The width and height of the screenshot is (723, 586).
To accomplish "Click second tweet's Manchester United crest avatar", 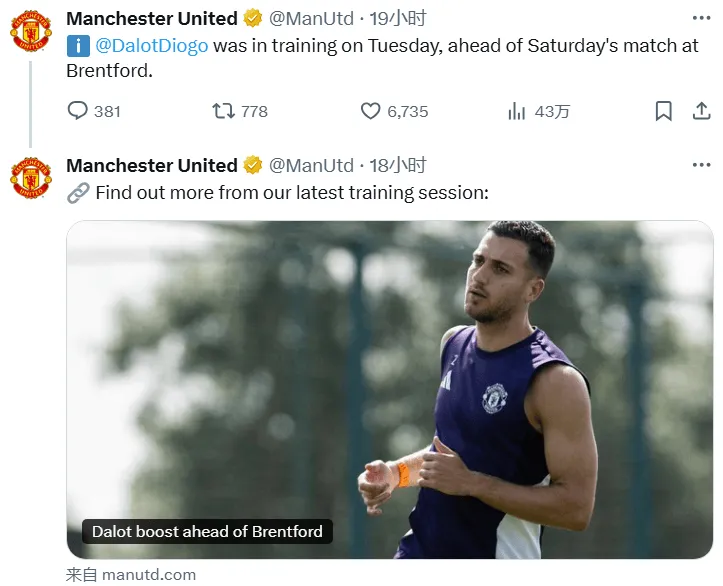I will pyautogui.click(x=30, y=178).
